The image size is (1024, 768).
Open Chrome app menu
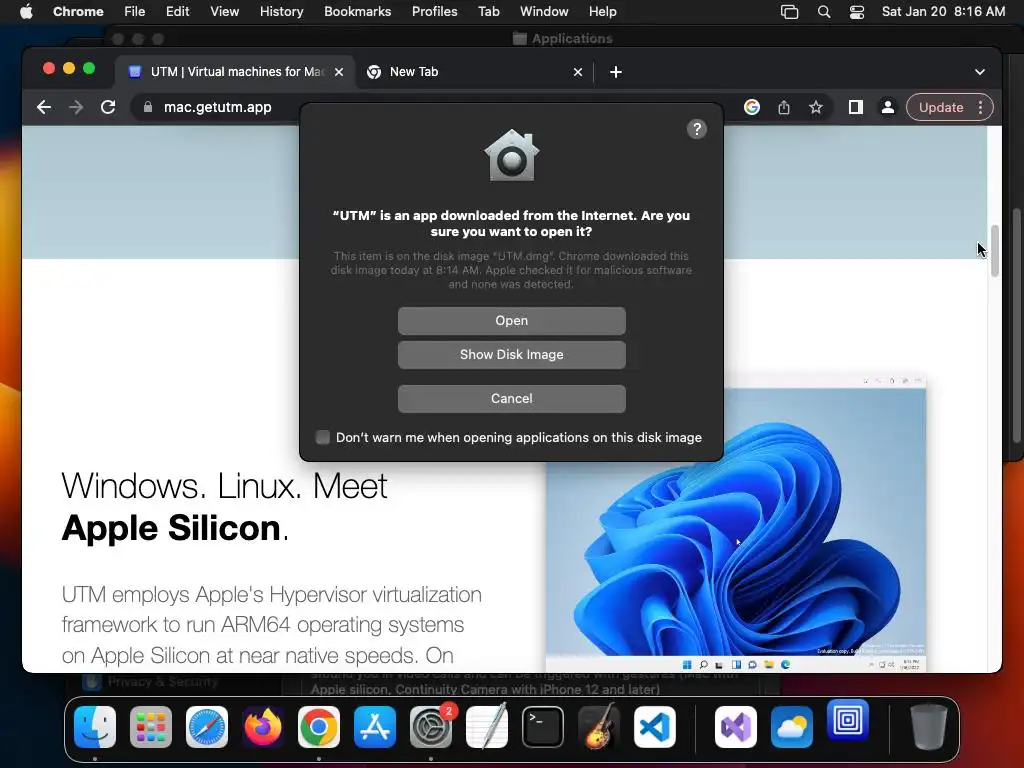[78, 11]
